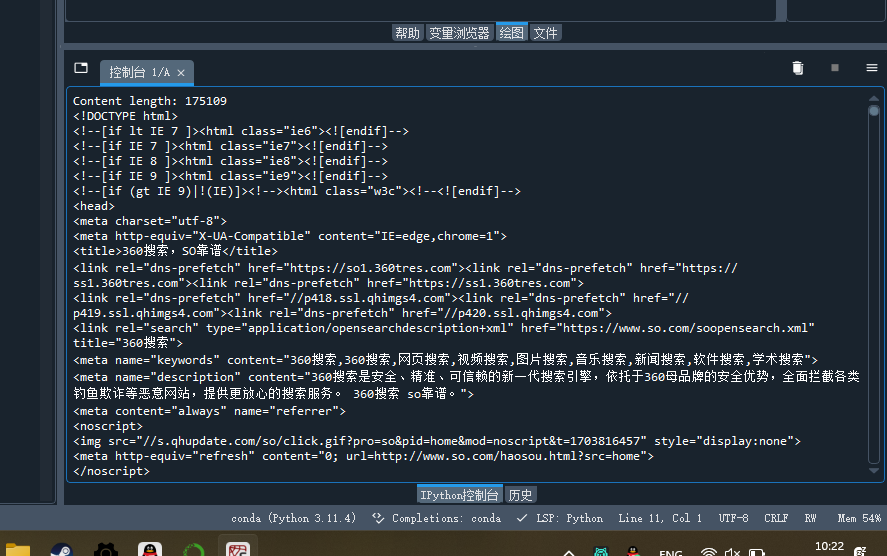Switch to the 历史 tab
Viewport: 887px width, 556px height.
pyautogui.click(x=520, y=495)
